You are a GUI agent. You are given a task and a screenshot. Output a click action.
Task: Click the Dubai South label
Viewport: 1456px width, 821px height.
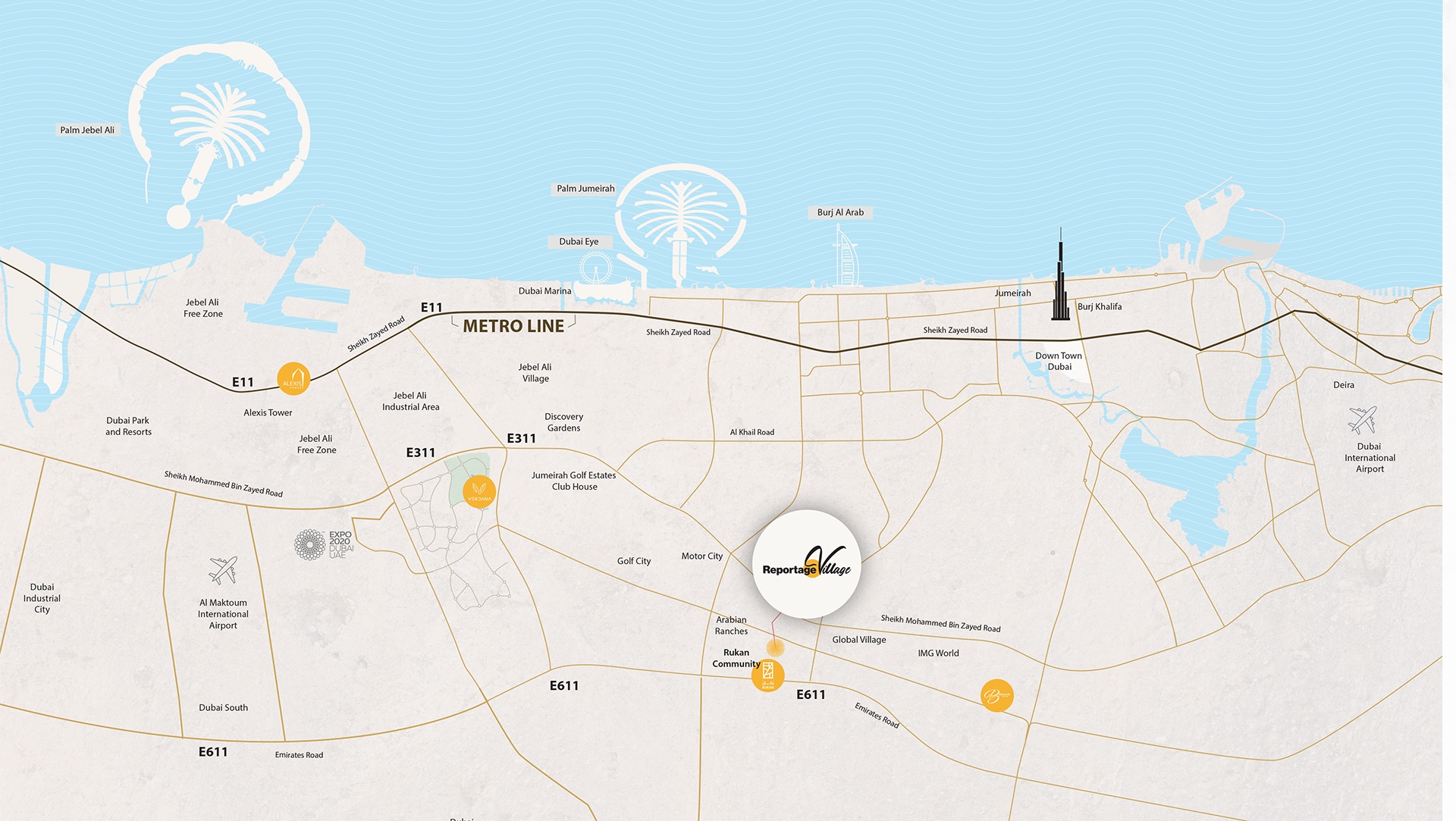tap(223, 708)
